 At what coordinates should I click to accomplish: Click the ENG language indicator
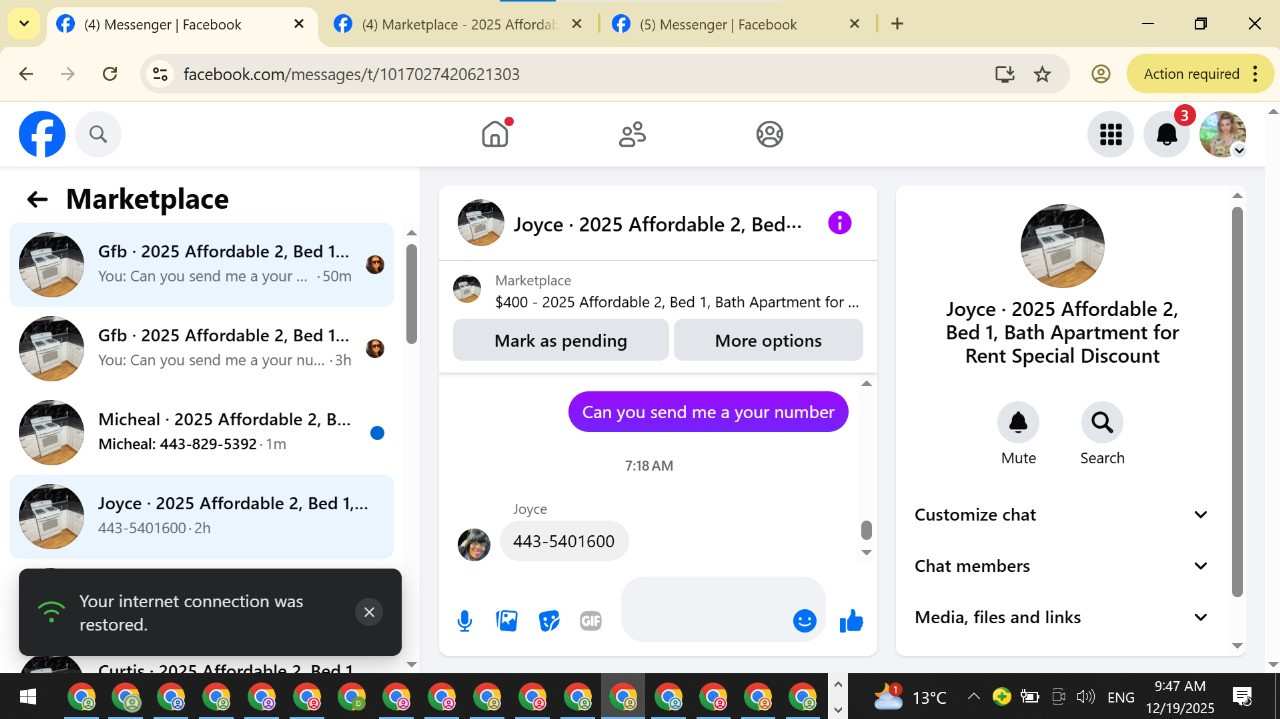(x=1121, y=697)
